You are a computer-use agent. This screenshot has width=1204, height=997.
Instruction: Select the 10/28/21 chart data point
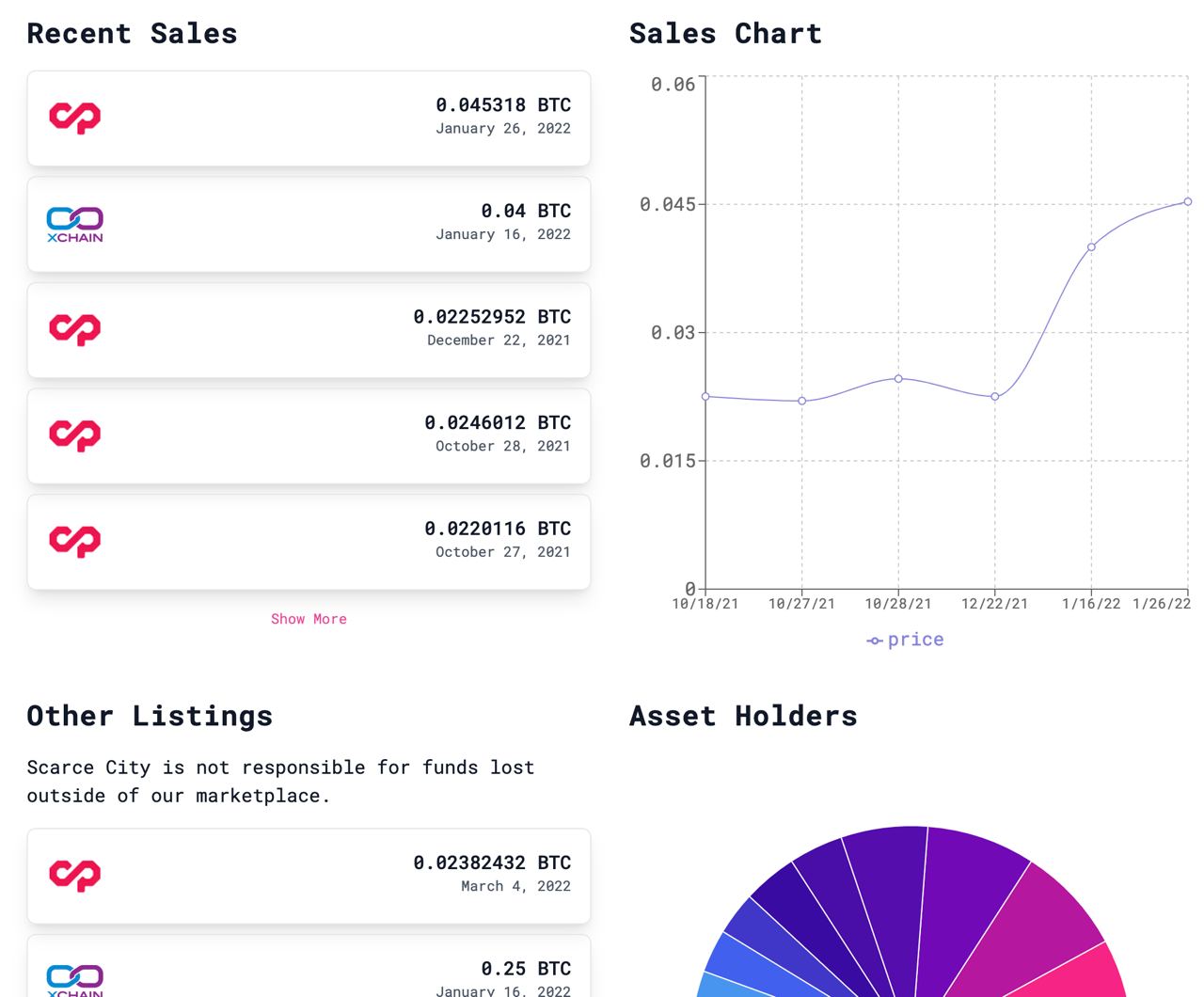point(898,379)
